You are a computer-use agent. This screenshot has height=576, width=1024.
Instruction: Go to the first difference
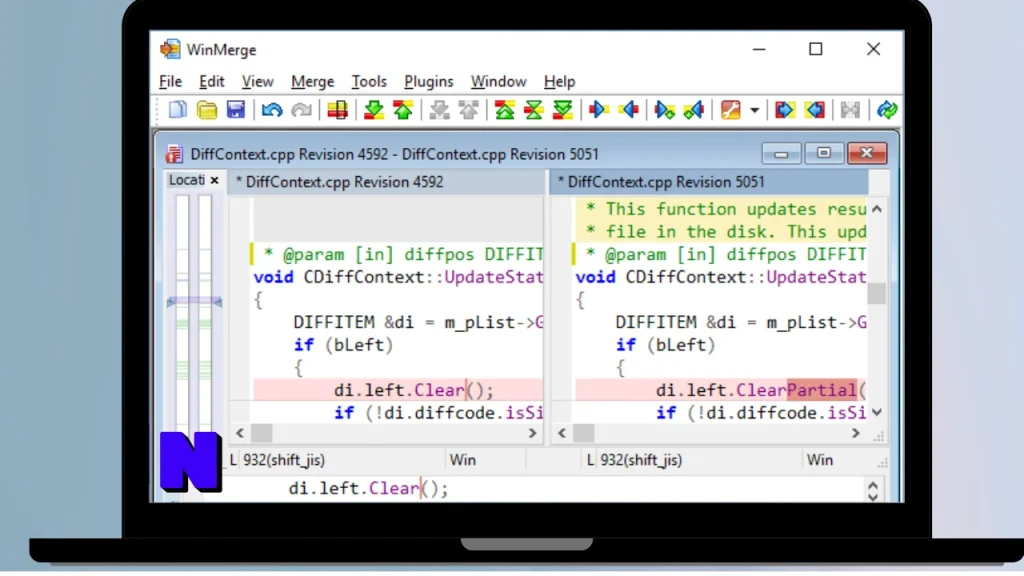point(505,110)
